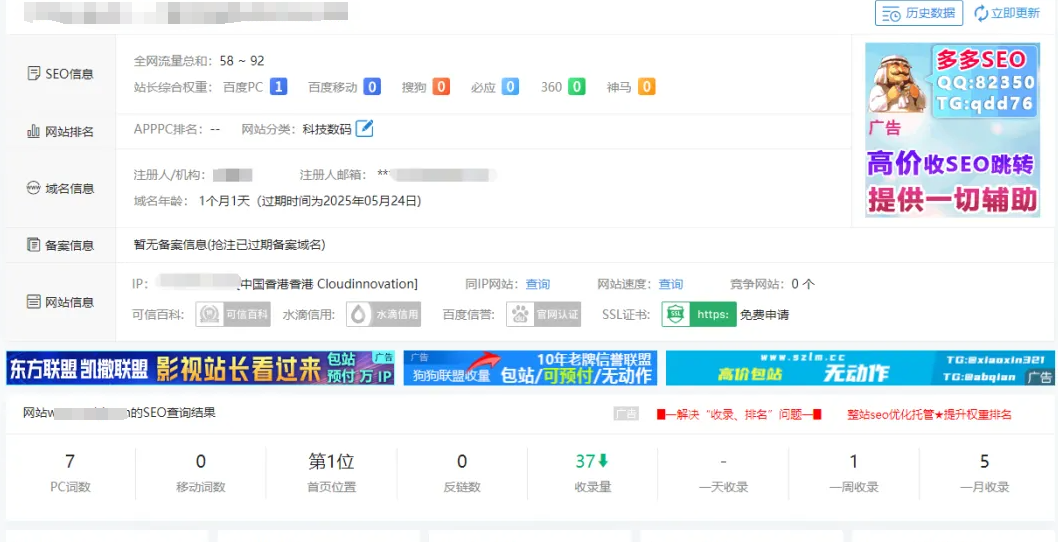The height and width of the screenshot is (542, 1058).
Task: Click 立即更新 refresh link
Action: pos(1006,13)
